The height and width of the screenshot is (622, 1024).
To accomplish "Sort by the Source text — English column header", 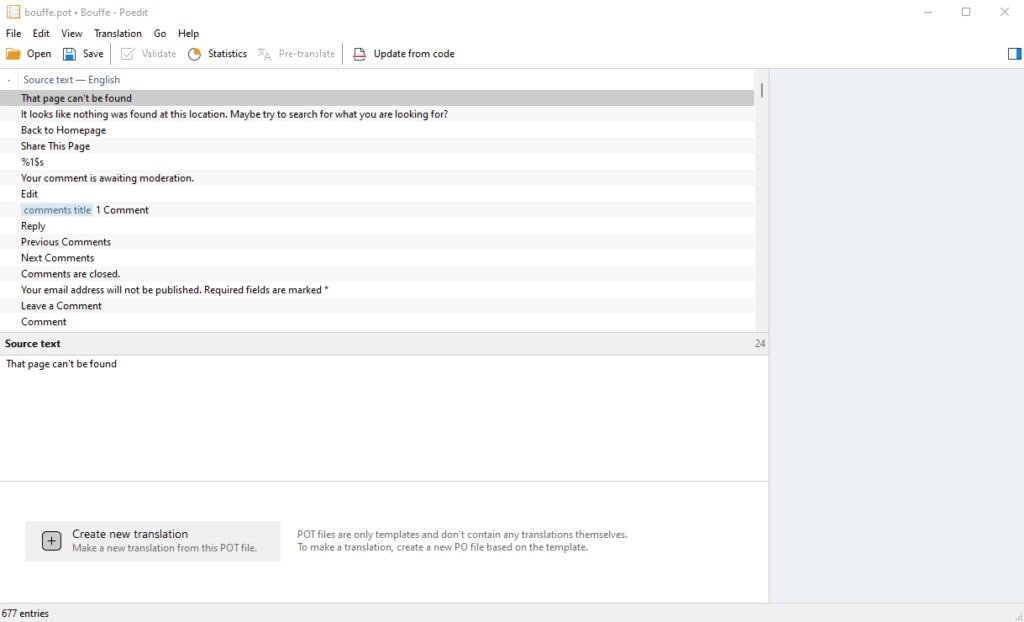I will coord(71,80).
